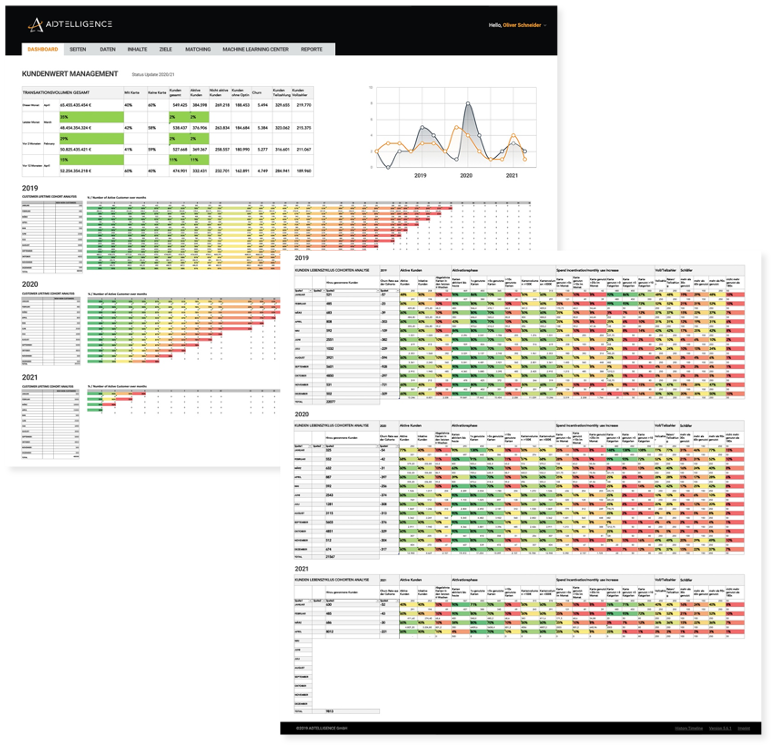The image size is (775, 747).
Task: Click the 549.425 Kunden gesamt cell
Action: pyautogui.click(x=178, y=105)
